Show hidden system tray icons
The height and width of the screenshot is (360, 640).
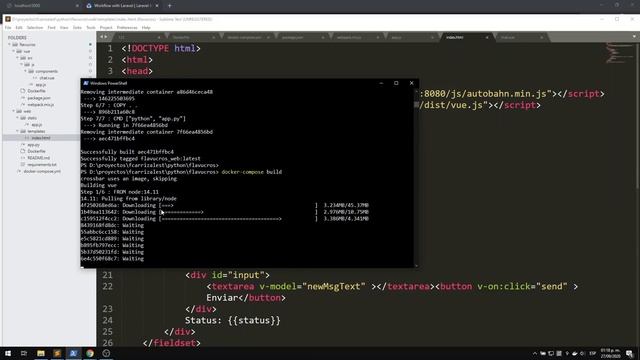point(535,353)
